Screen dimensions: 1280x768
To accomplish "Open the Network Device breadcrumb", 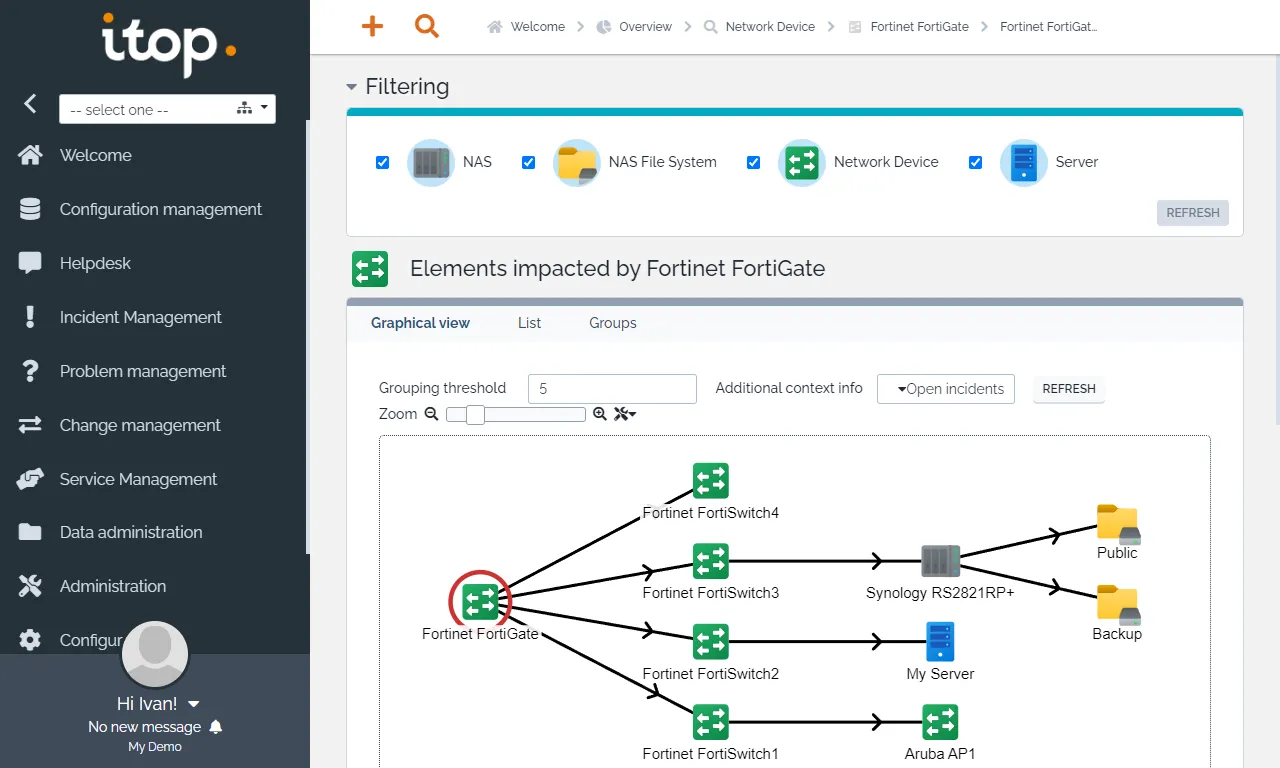I will [x=759, y=27].
